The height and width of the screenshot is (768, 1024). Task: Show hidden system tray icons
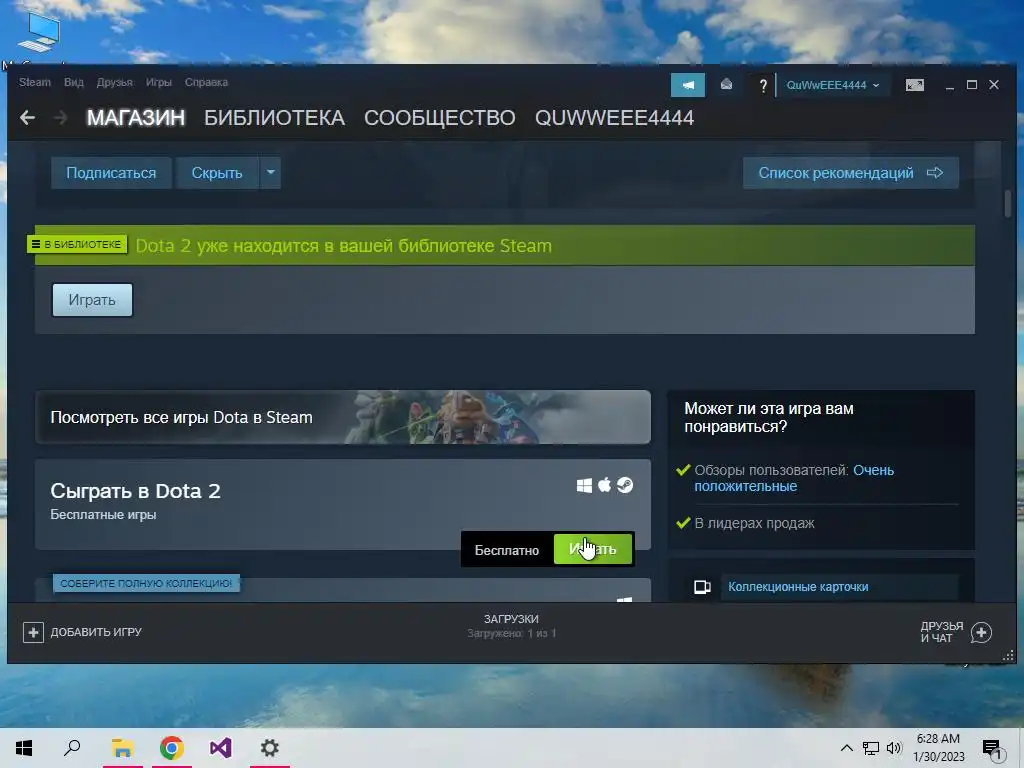pyautogui.click(x=846, y=748)
